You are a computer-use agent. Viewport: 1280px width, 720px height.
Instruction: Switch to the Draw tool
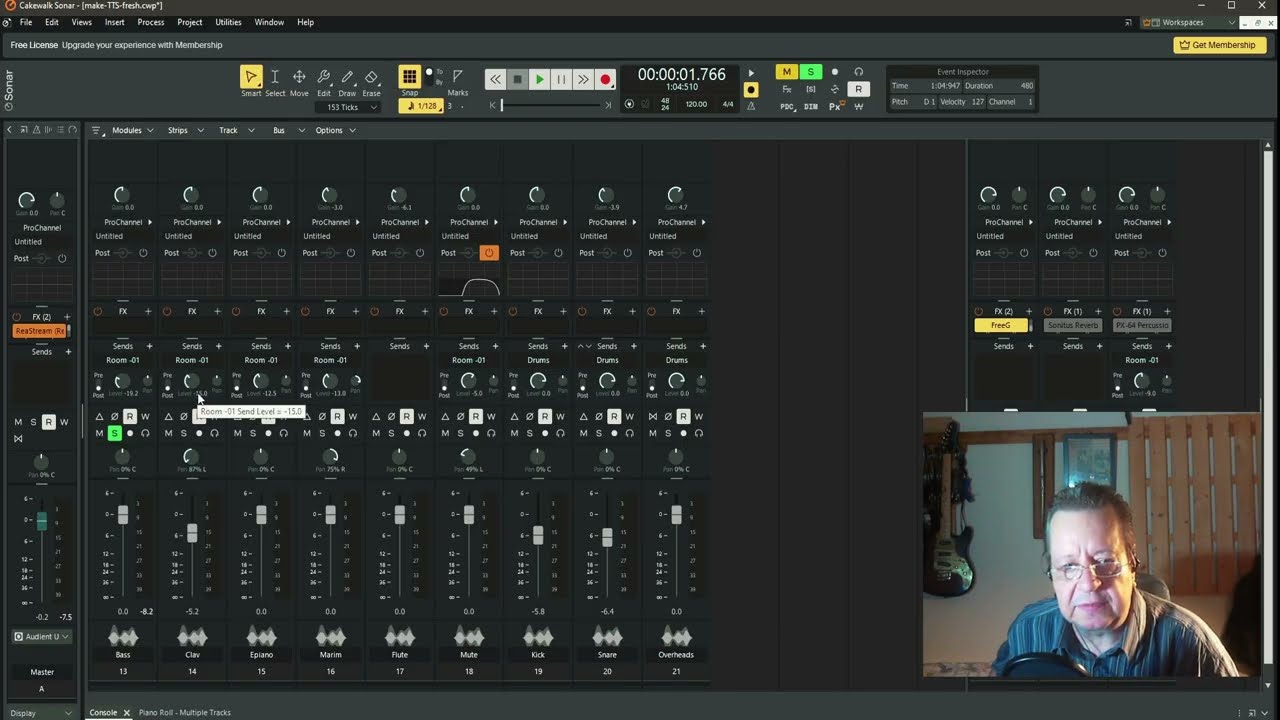pyautogui.click(x=347, y=77)
